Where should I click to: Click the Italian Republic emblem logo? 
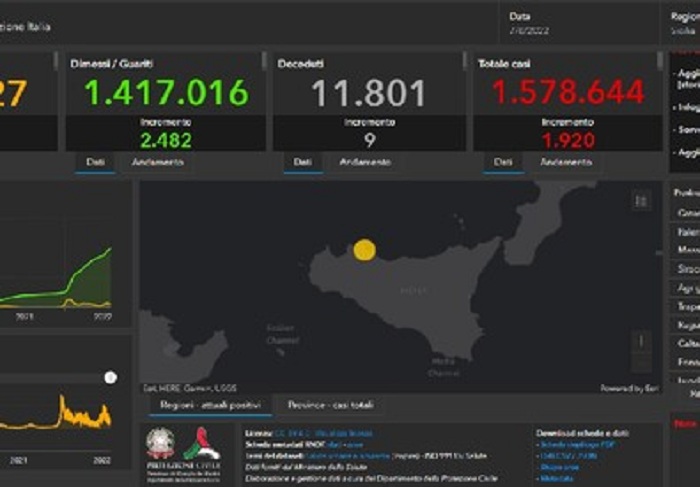coord(160,443)
